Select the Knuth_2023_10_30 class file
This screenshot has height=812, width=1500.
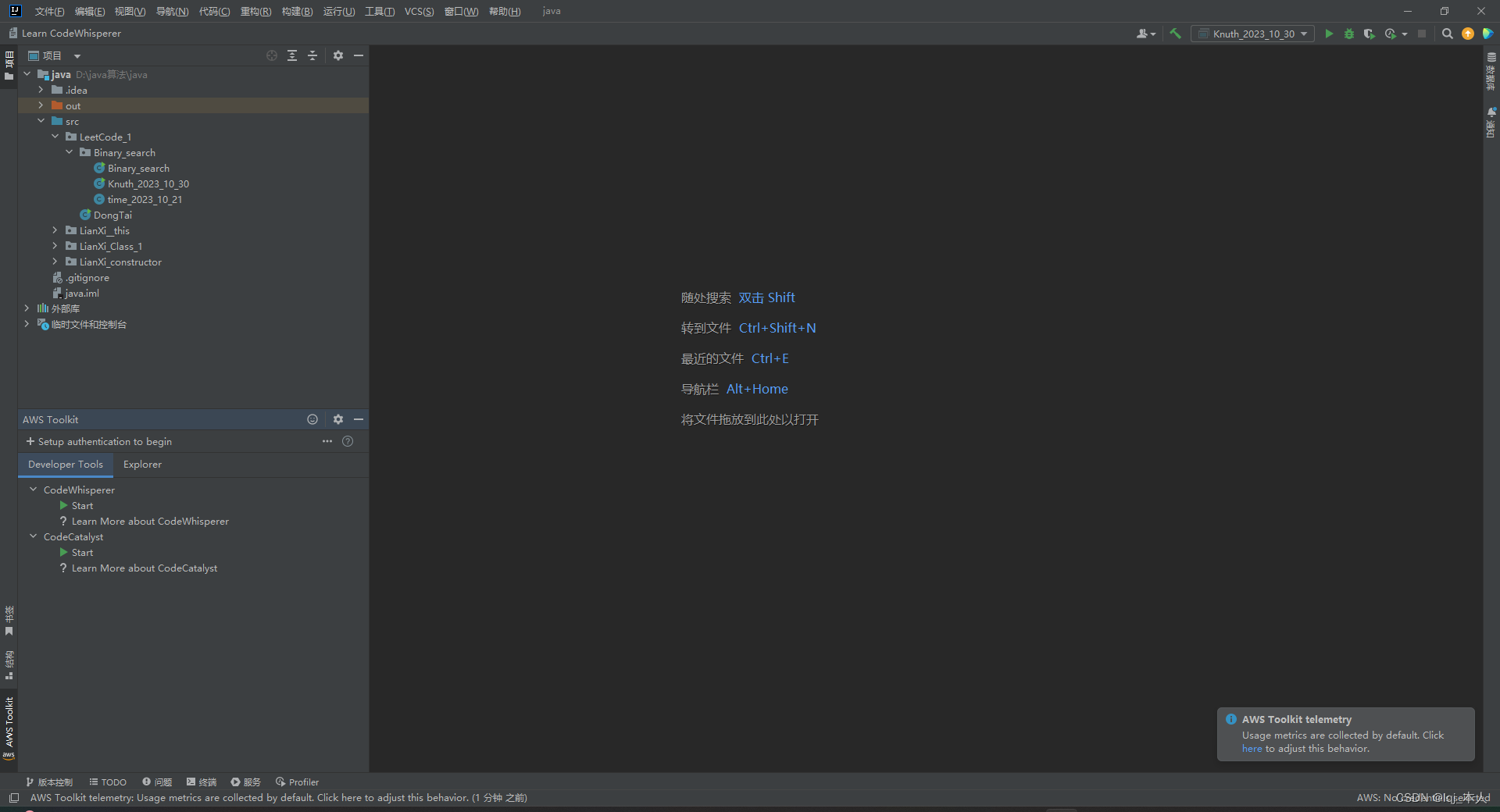[148, 184]
